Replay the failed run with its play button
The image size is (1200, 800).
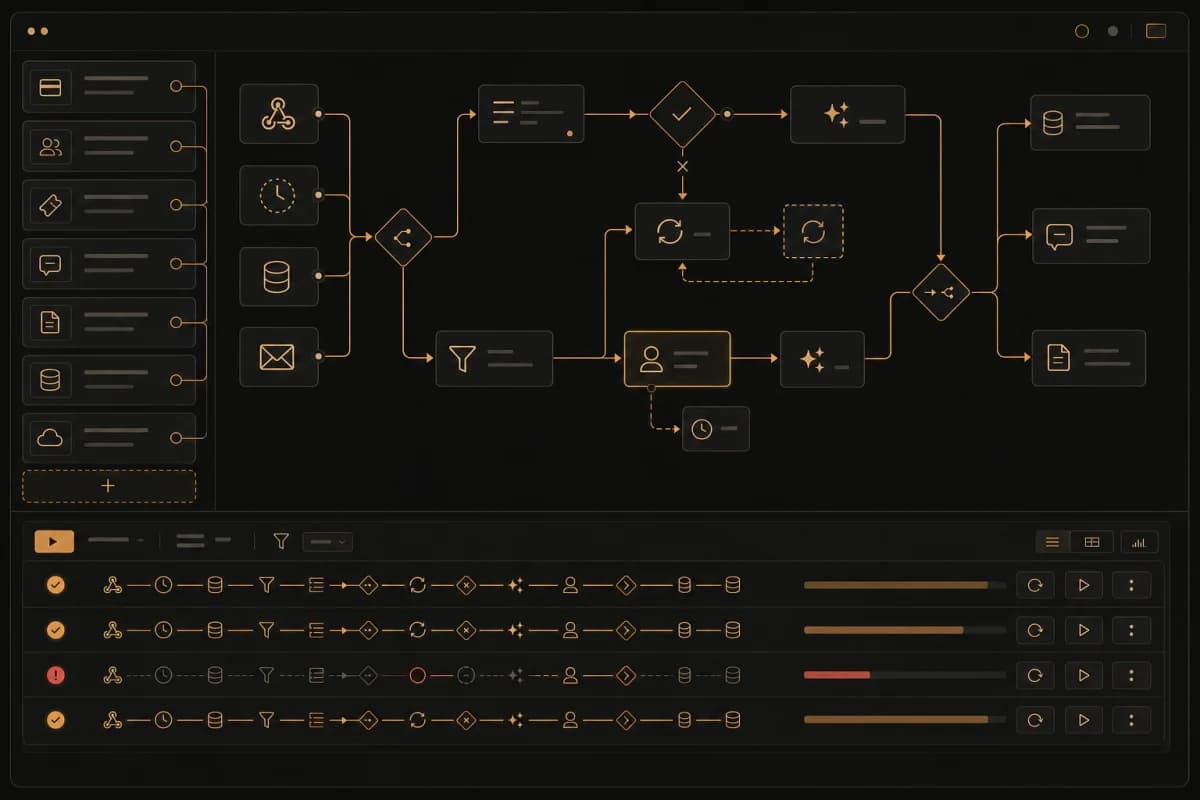tap(1083, 676)
